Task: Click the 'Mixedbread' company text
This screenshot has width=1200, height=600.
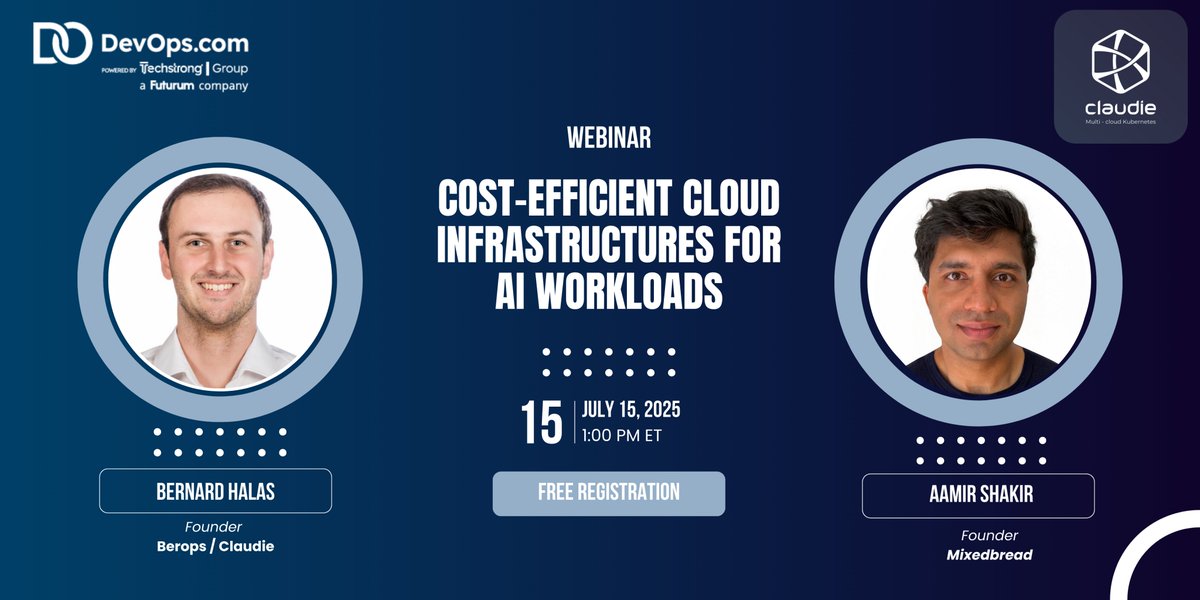Action: coord(989,553)
